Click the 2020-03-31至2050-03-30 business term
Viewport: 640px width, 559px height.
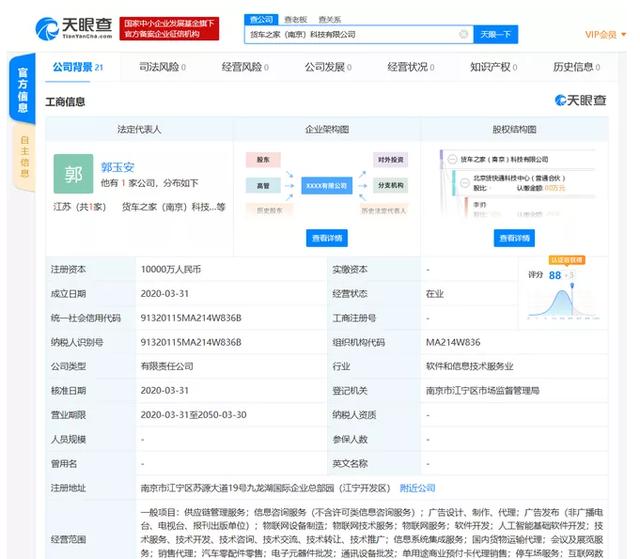tap(193, 415)
